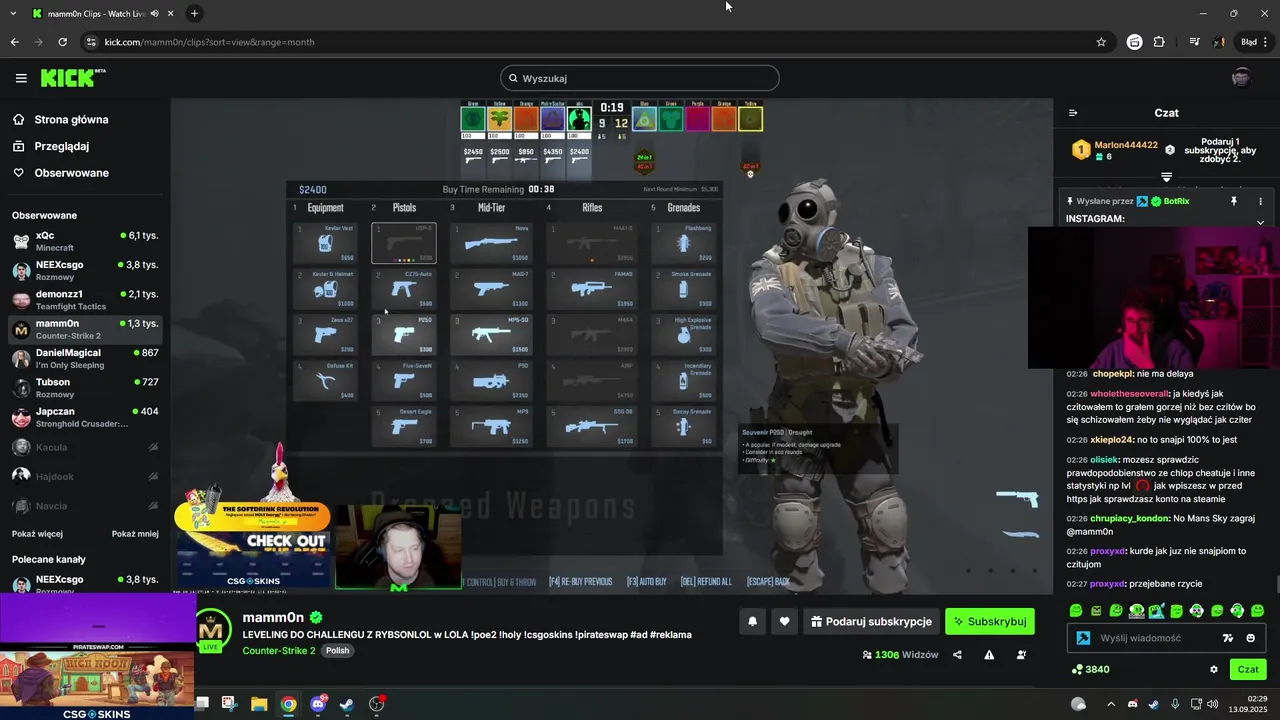Screen dimensions: 1280x720
Task: Open the Kick hamburger menu
Action: 21,78
